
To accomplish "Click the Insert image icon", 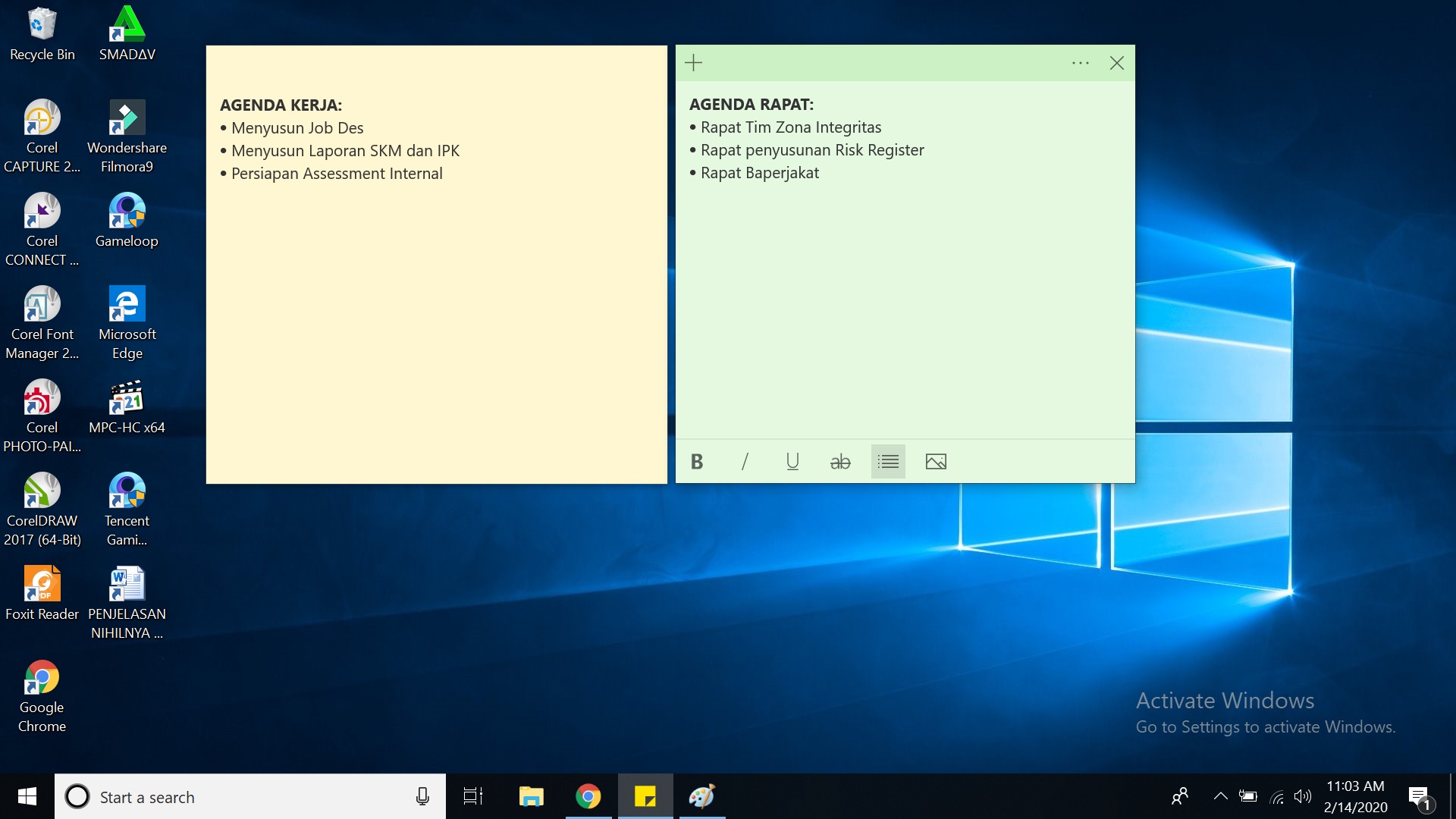I will tap(934, 461).
